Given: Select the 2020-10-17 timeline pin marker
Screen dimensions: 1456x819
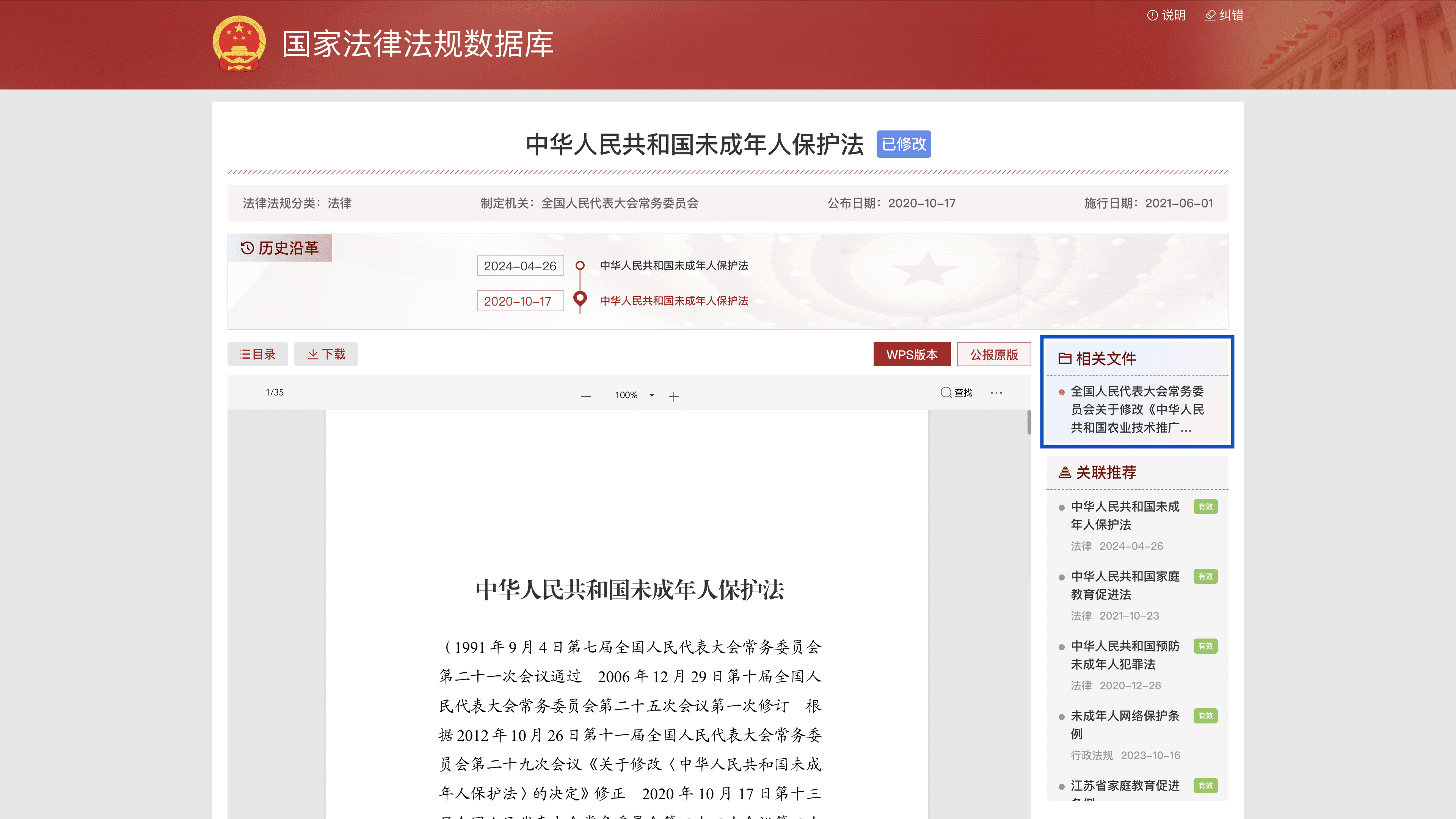Looking at the screenshot, I should point(580,298).
